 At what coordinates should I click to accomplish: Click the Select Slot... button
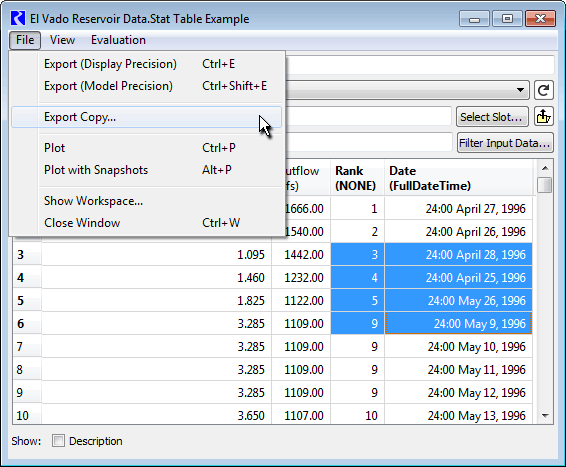click(492, 117)
